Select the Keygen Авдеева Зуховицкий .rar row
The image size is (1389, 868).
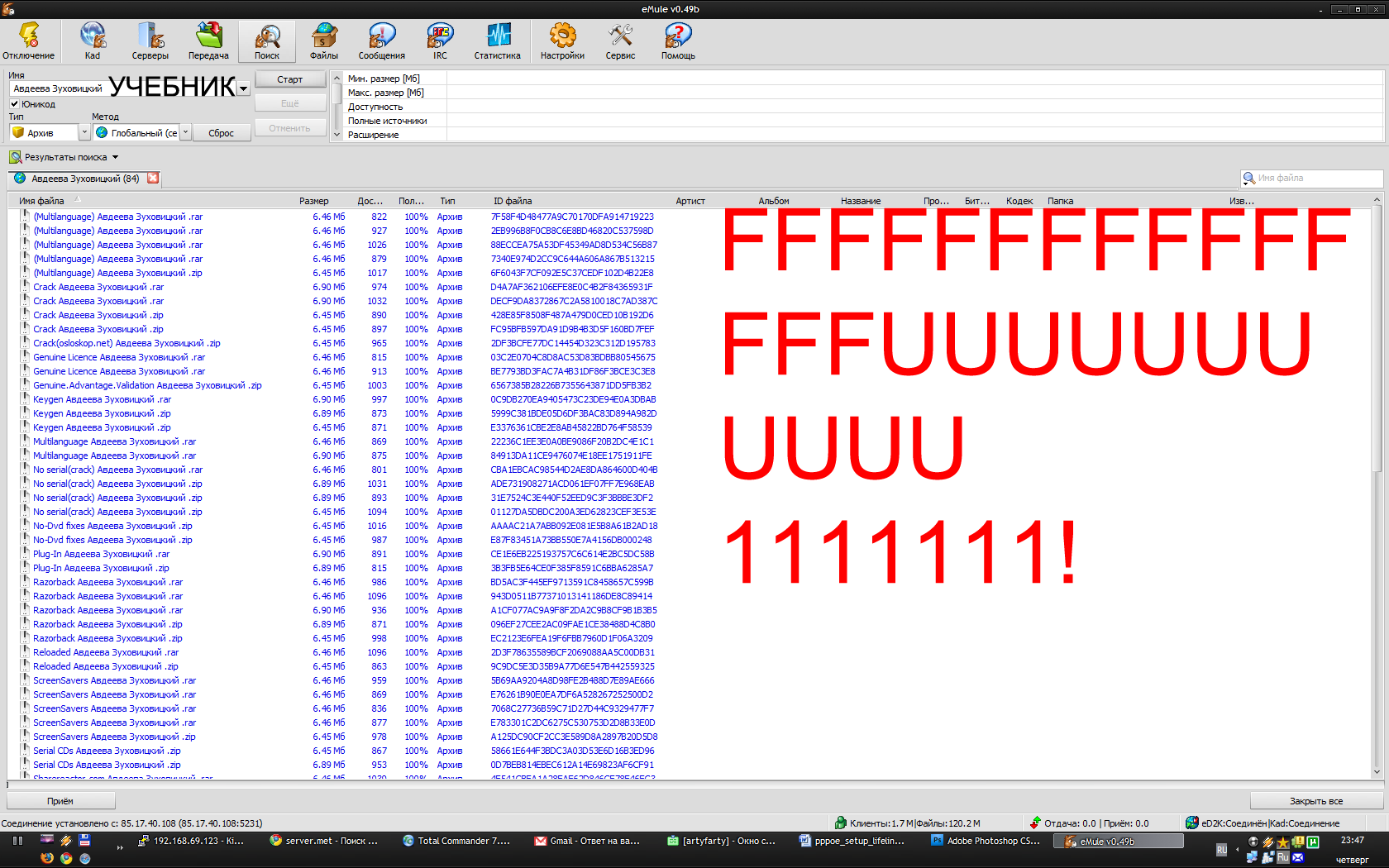[103, 399]
